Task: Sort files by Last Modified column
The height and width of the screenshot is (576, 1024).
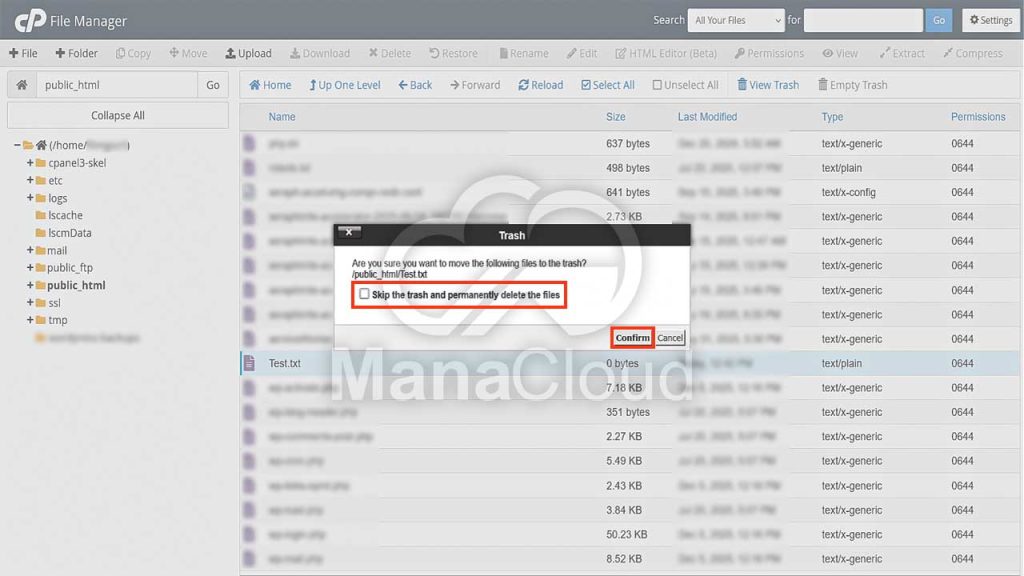Action: pos(707,117)
